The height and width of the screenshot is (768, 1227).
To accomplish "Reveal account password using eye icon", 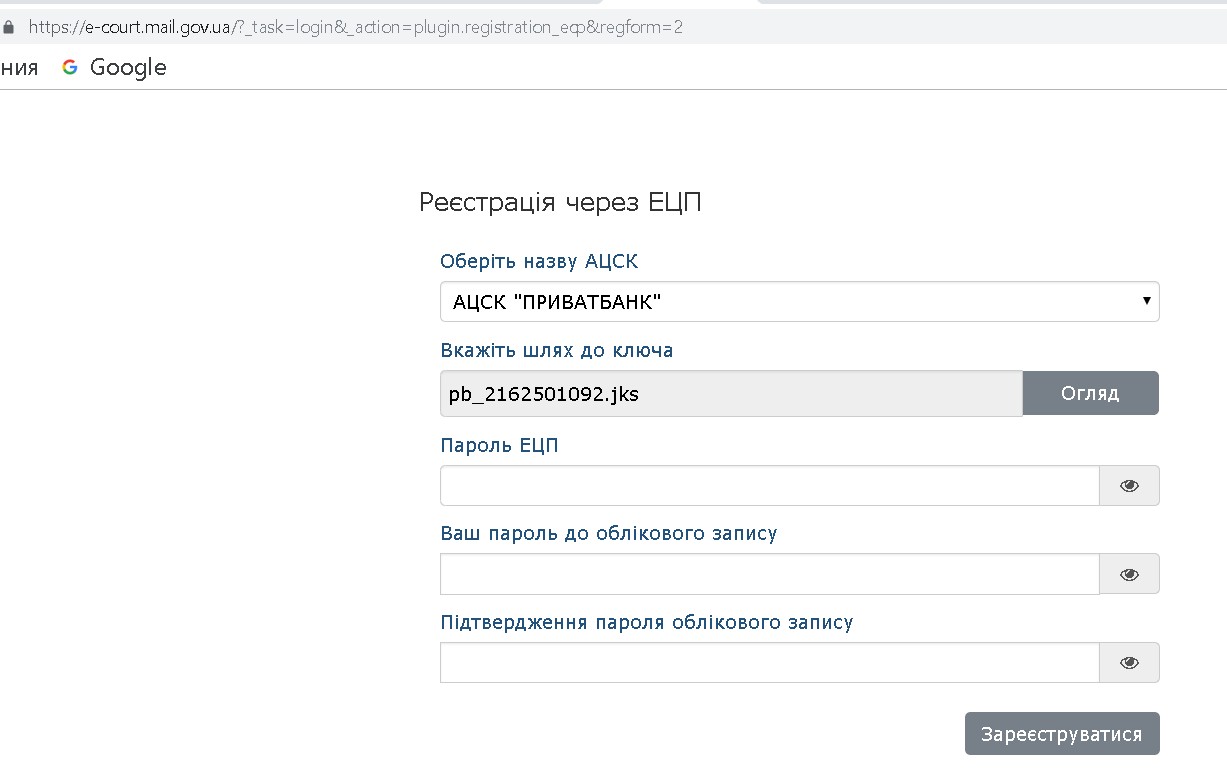I will pos(1130,574).
